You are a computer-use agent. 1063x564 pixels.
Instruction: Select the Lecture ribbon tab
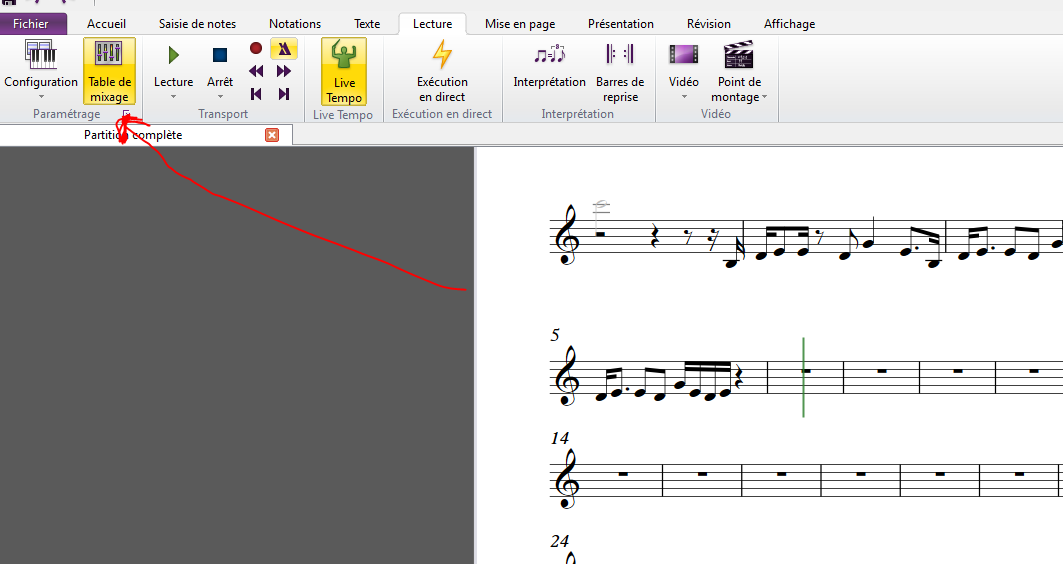pyautogui.click(x=433, y=24)
